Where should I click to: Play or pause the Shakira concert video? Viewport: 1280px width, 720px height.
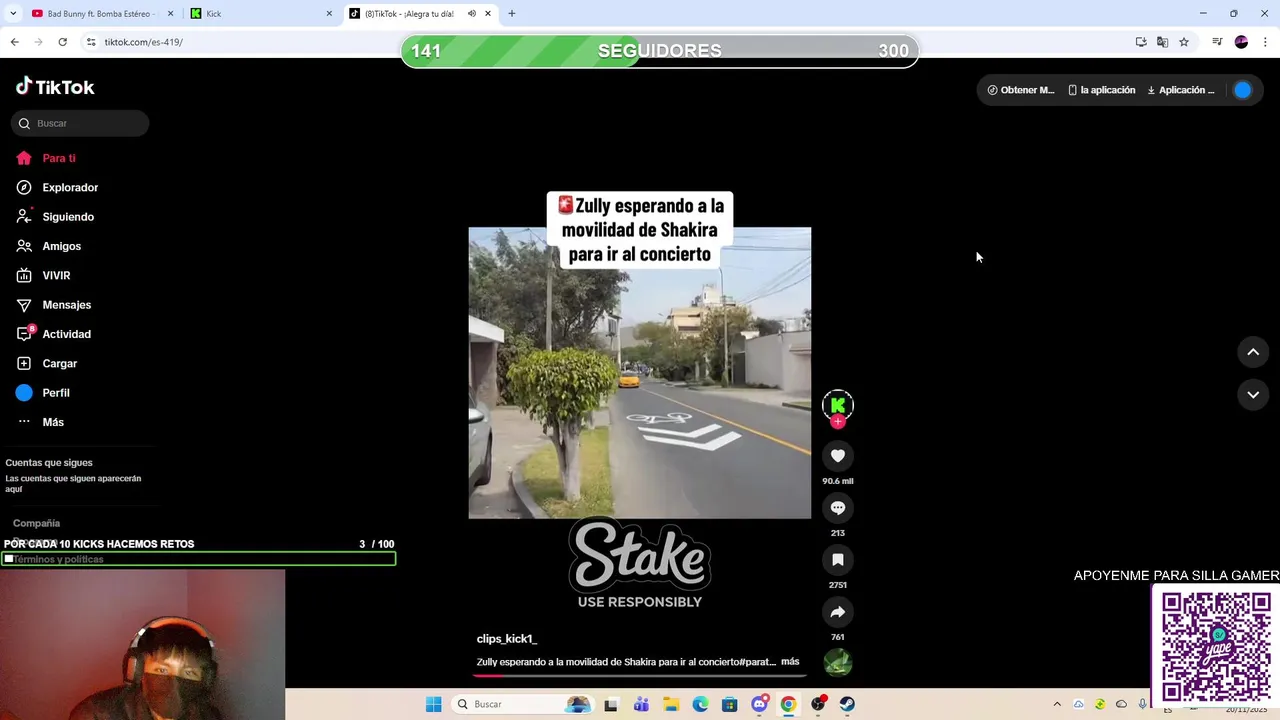pyautogui.click(x=640, y=373)
